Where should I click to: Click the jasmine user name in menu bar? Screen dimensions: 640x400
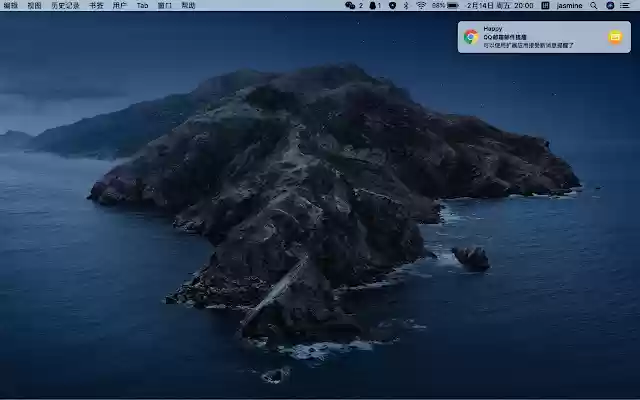point(570,5)
